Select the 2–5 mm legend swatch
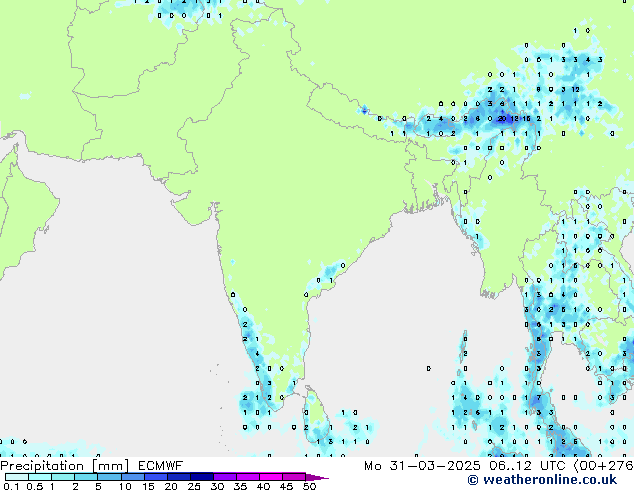 pyautogui.click(x=86, y=477)
